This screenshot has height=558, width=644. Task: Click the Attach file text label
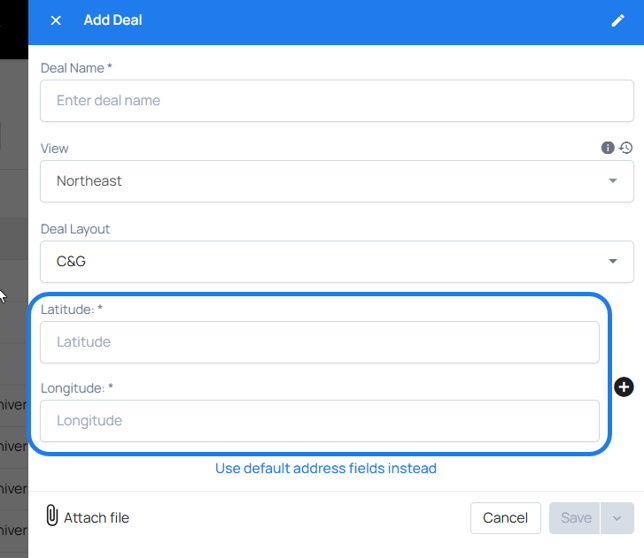[96, 518]
